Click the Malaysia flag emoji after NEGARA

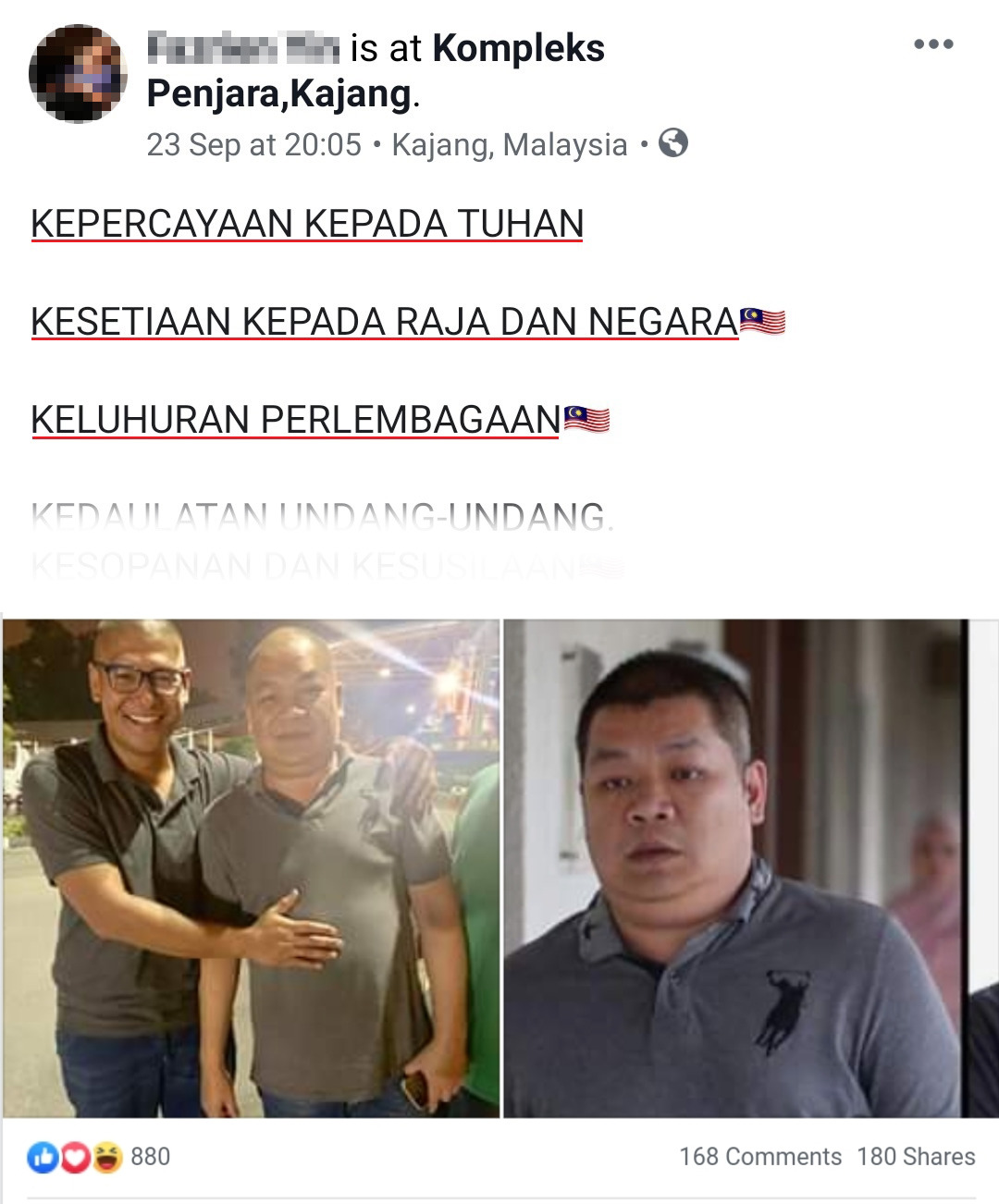click(x=763, y=322)
